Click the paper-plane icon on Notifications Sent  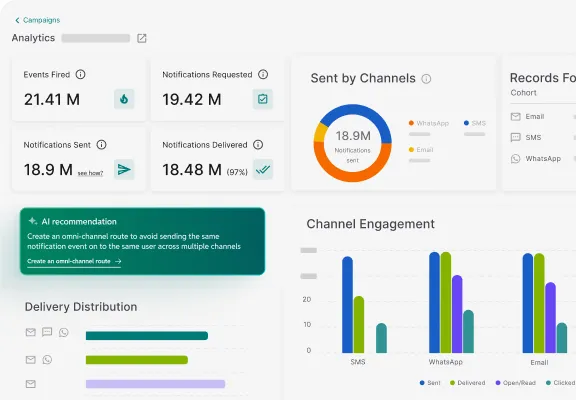(124, 169)
